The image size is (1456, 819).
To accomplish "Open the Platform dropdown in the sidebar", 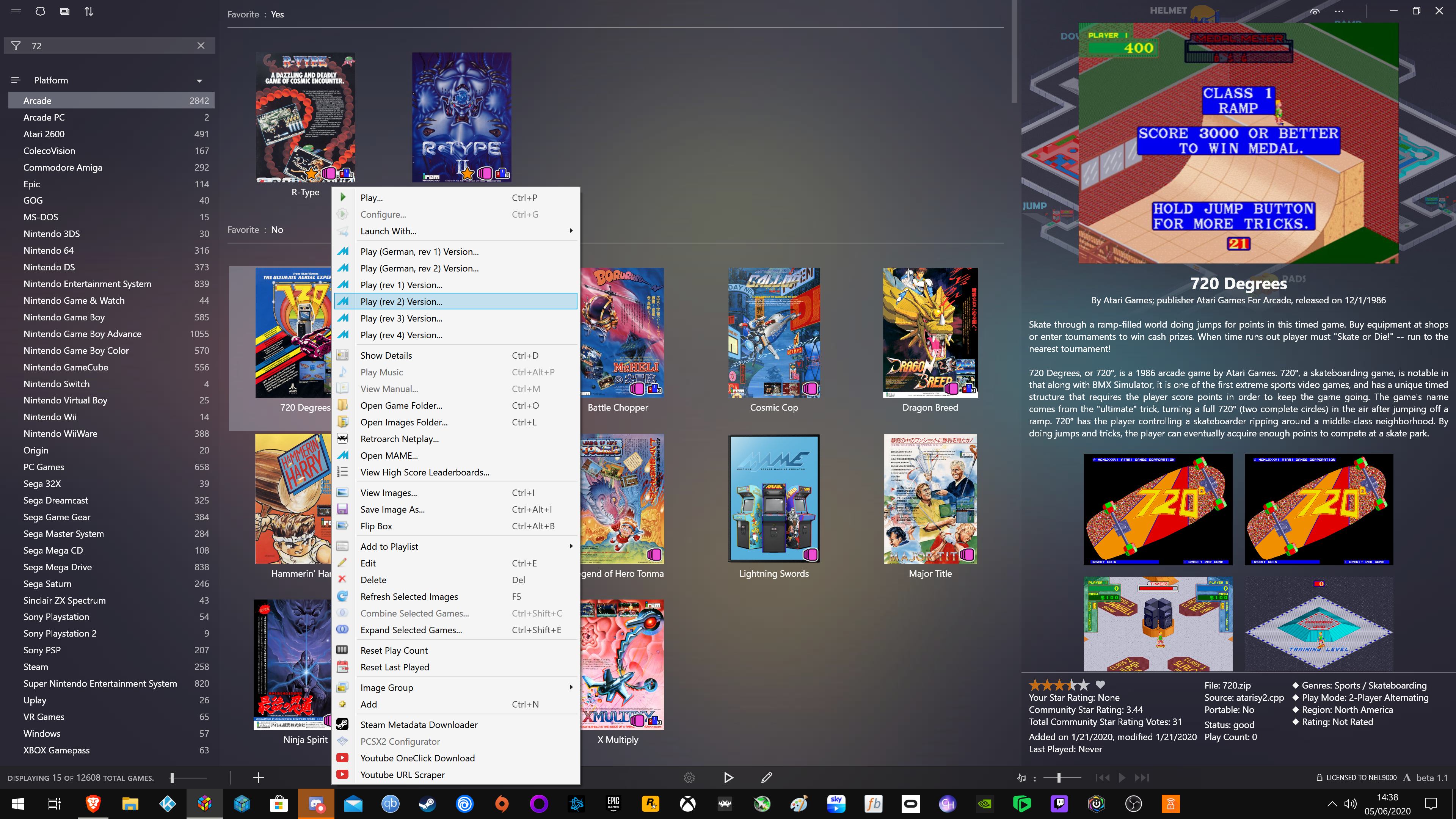I will coord(199,81).
